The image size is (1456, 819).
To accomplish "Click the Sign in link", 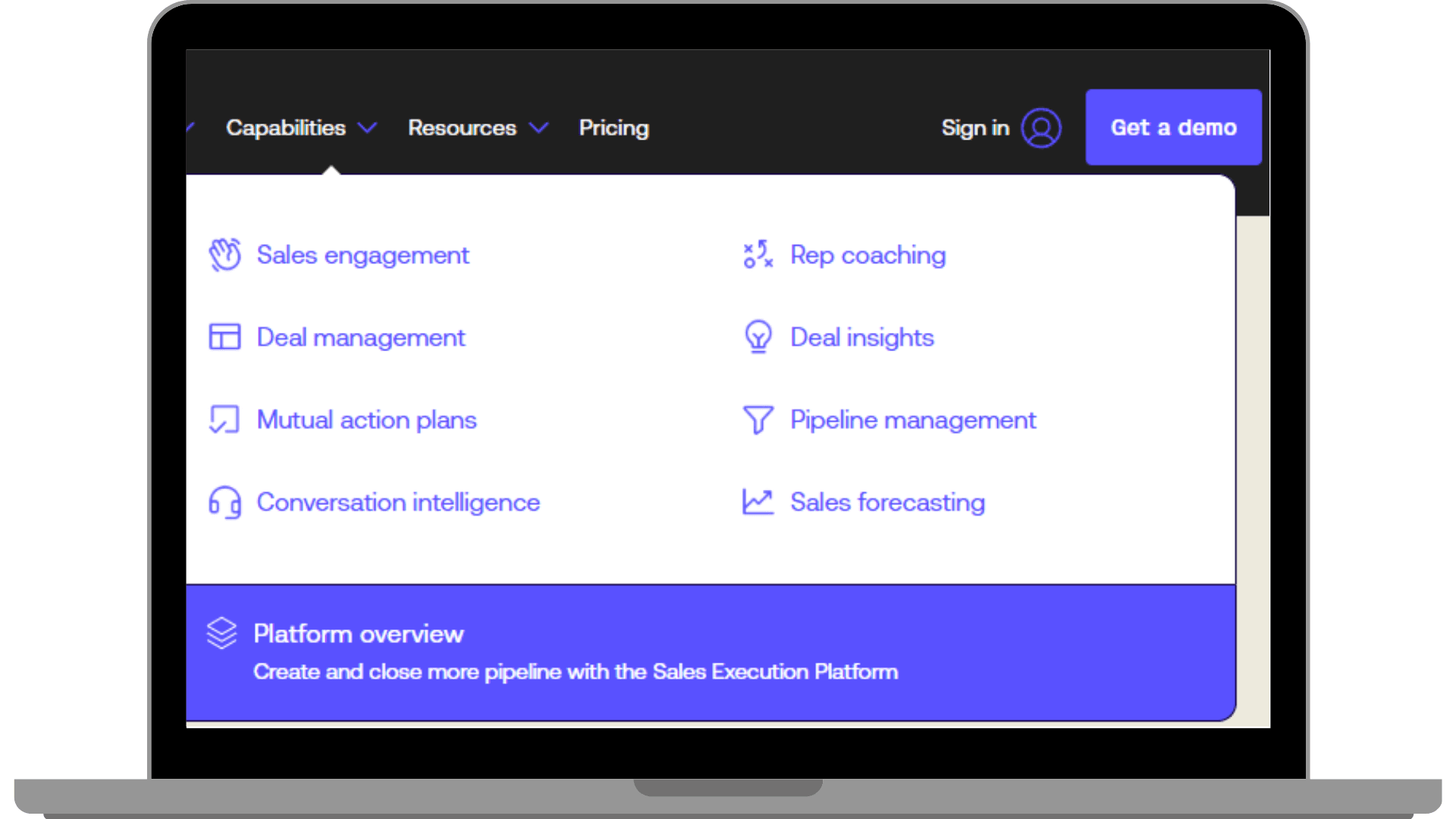I will tap(975, 128).
